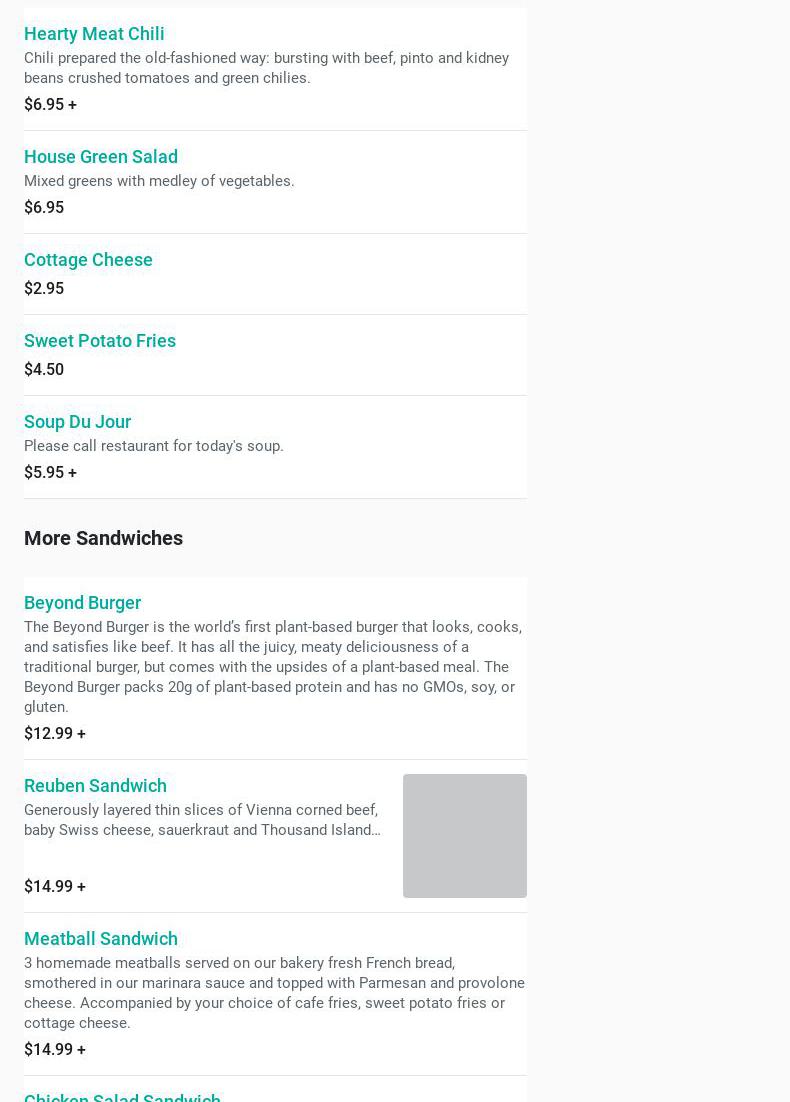Click the Reuben Sandwich truncated description
The height and width of the screenshot is (1102, 790).
(x=202, y=819)
